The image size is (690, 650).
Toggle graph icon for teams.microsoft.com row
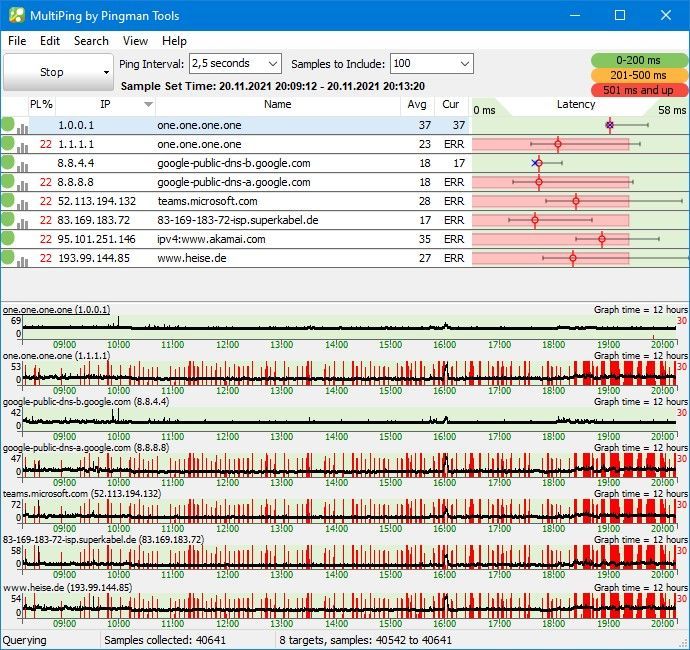point(22,204)
